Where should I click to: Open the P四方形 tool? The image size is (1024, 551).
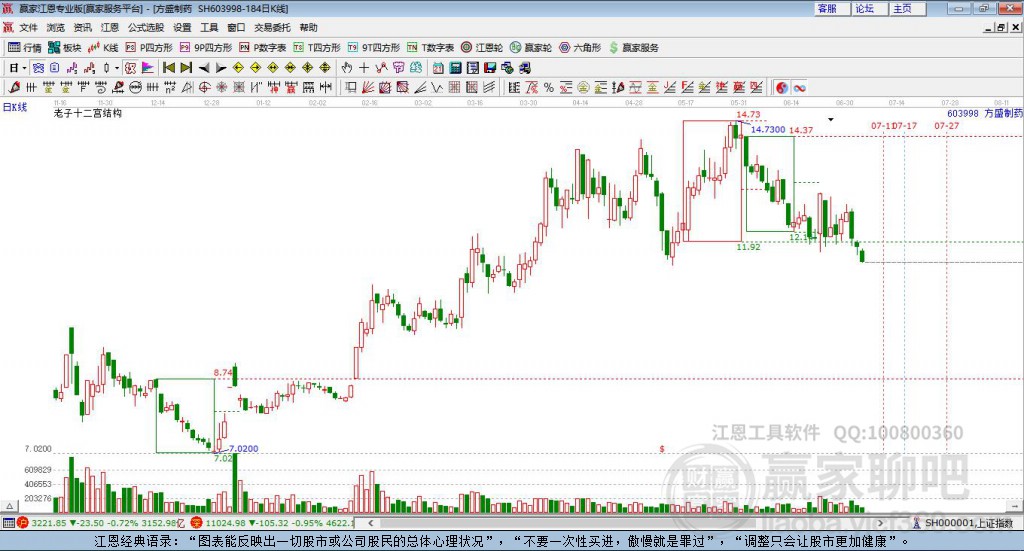point(148,48)
